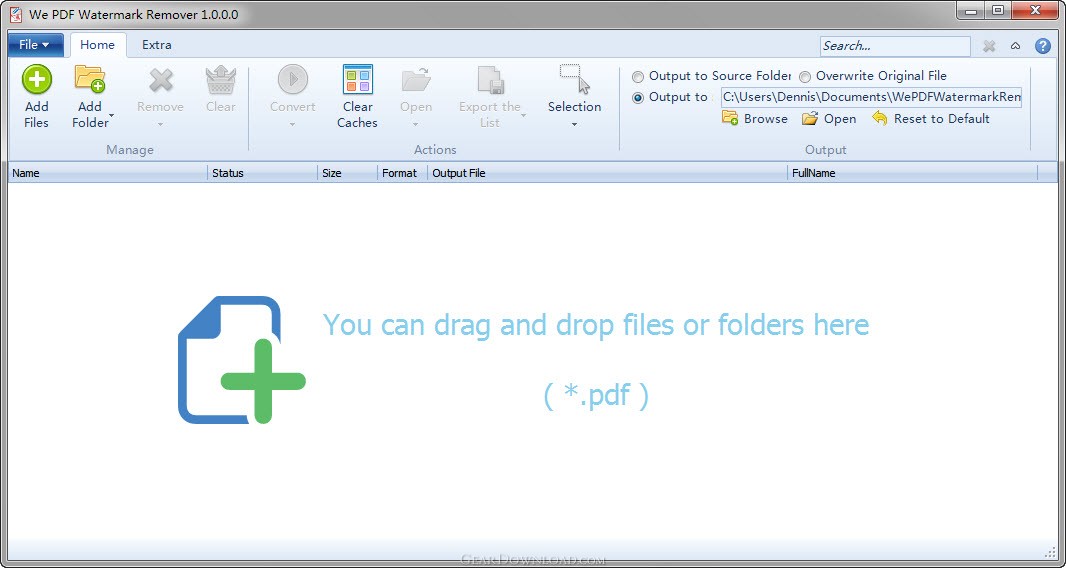
Task: Collapse ribbon with the up caret icon
Action: pyautogui.click(x=1016, y=46)
